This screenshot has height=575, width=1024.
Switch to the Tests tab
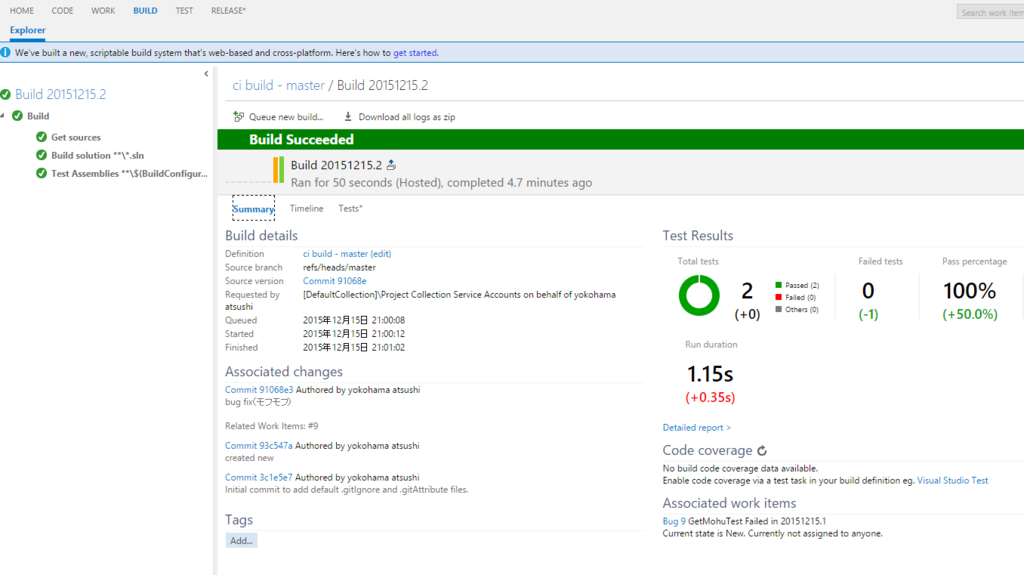pyautogui.click(x=350, y=208)
